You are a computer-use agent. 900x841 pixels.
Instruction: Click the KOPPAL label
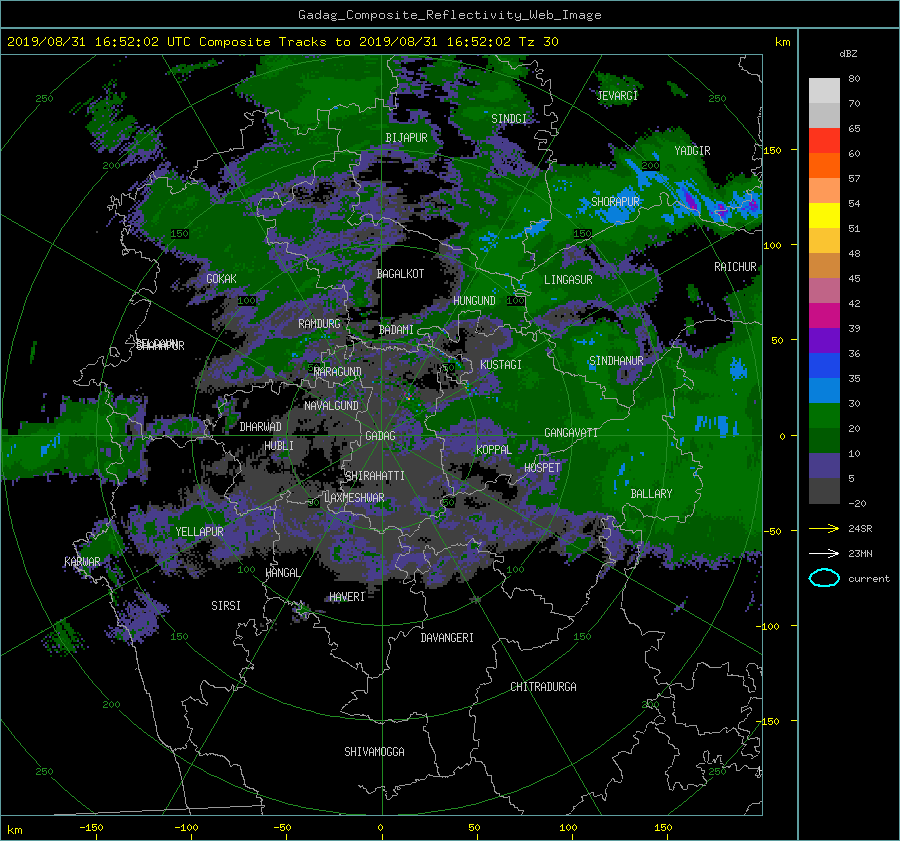[494, 450]
